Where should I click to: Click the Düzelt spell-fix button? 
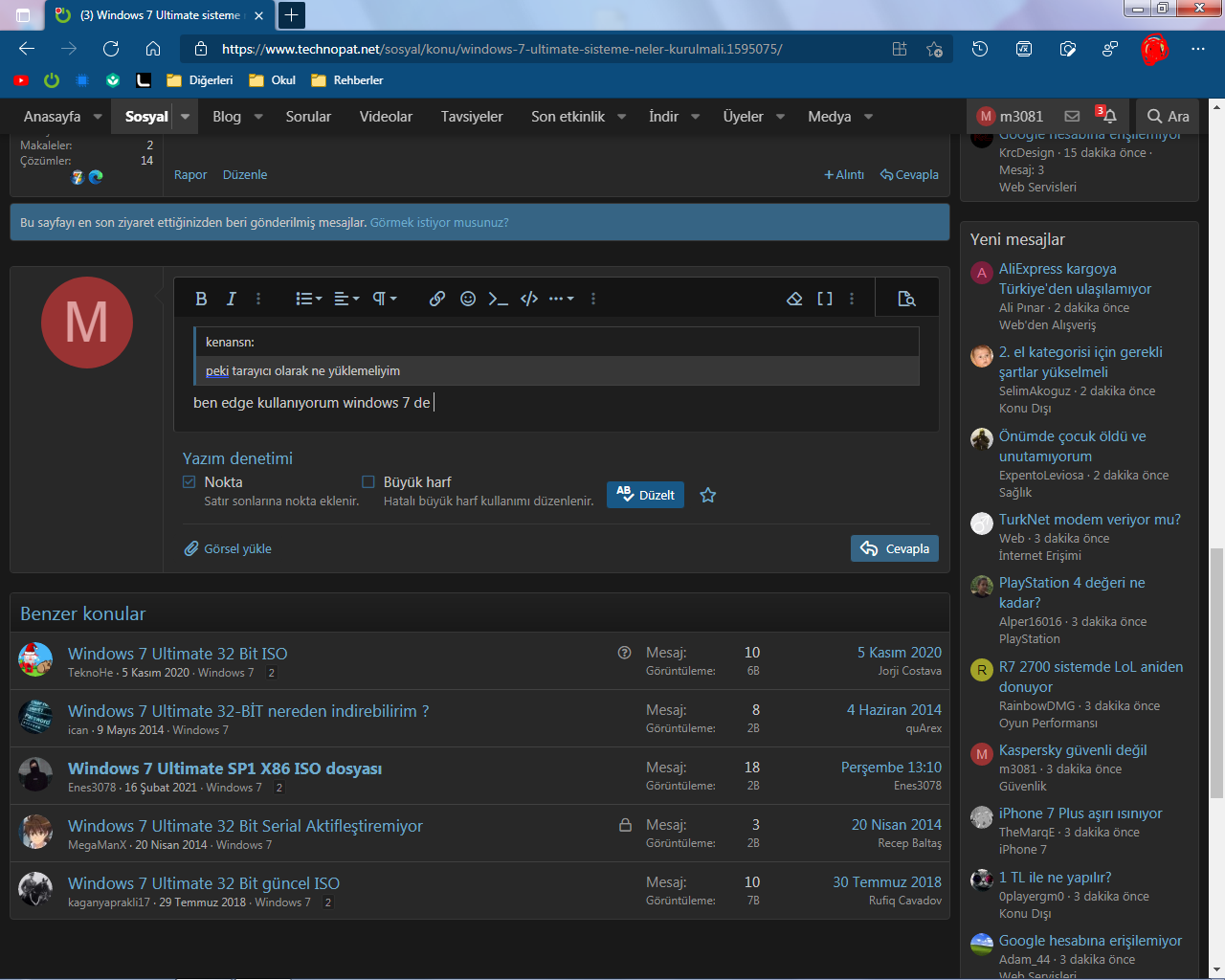[645, 495]
